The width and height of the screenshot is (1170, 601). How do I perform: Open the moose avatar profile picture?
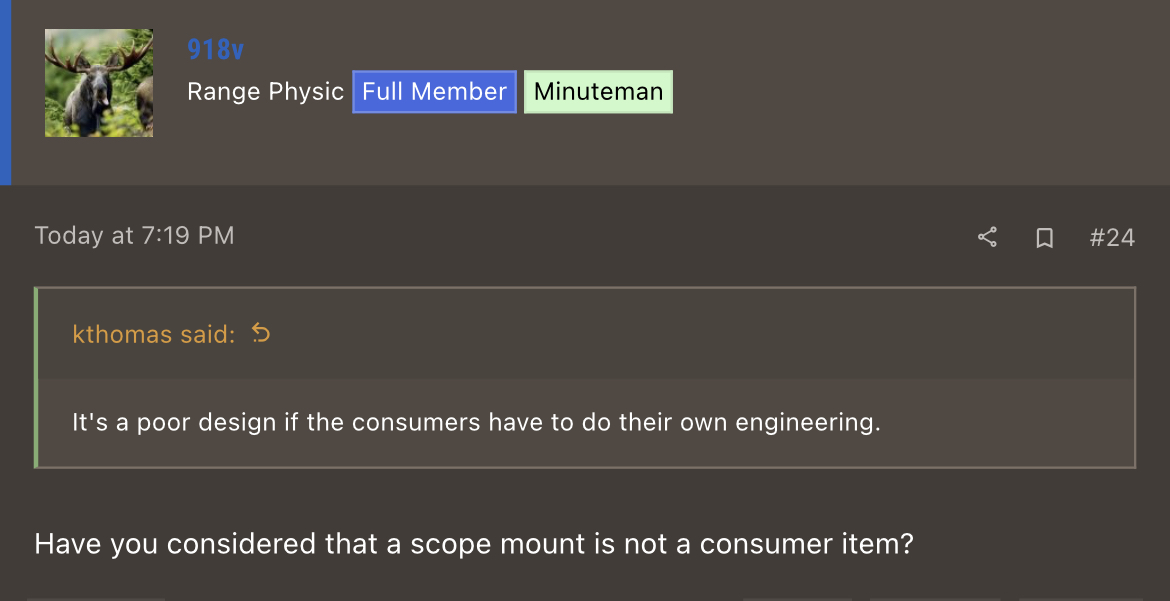(99, 83)
